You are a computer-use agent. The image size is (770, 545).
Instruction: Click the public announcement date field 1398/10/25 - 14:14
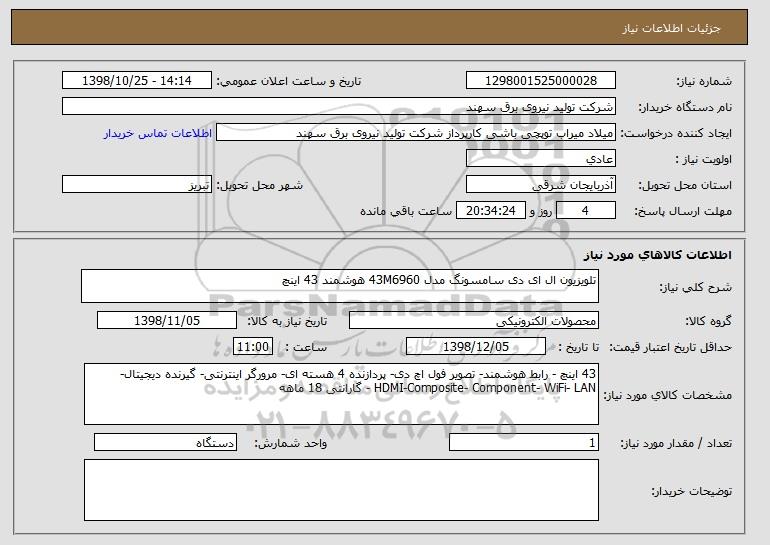click(x=137, y=81)
